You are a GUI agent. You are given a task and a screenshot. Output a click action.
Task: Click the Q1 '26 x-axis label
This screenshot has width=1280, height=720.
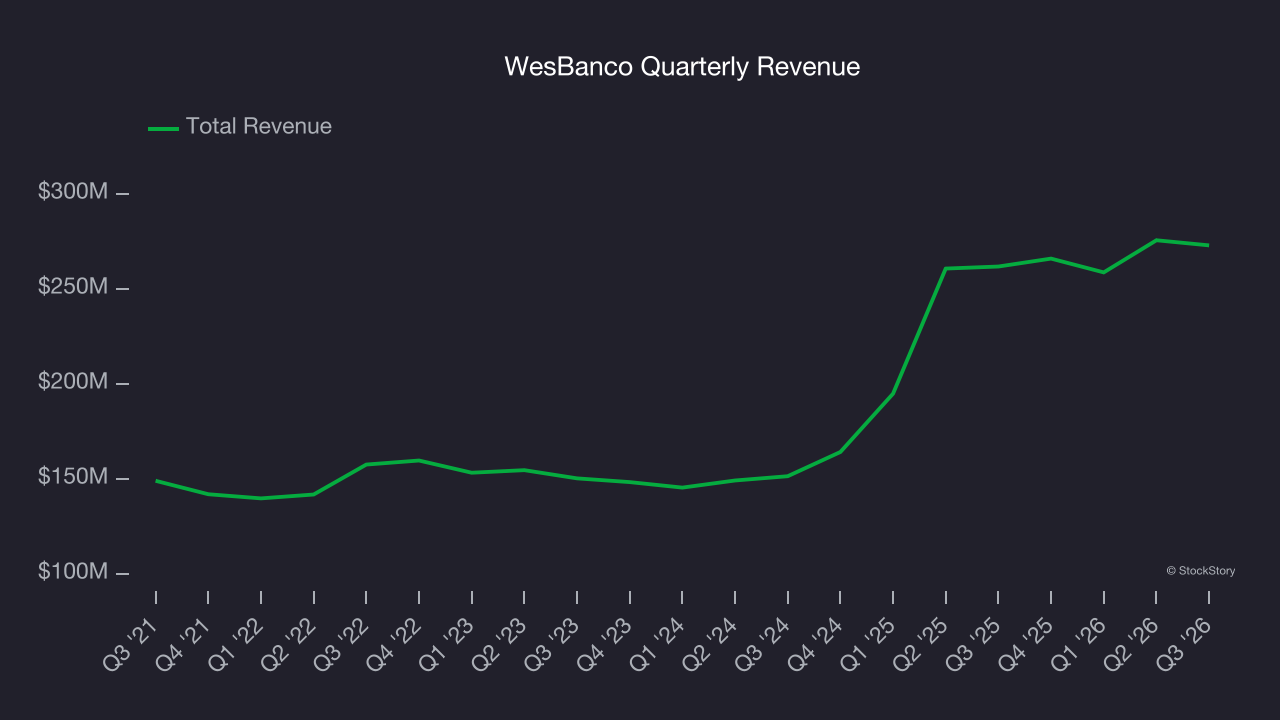(x=1078, y=644)
